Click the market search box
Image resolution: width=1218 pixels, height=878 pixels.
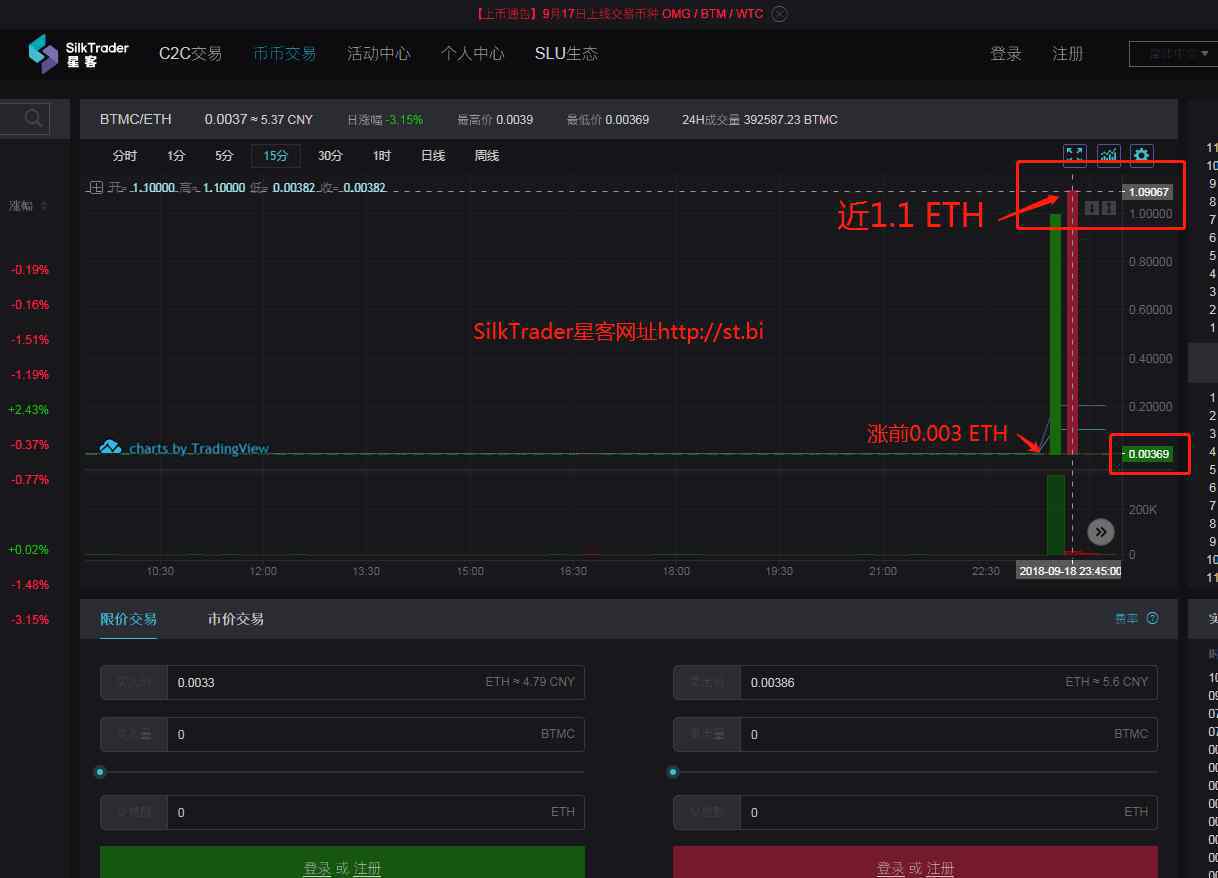[x=25, y=119]
